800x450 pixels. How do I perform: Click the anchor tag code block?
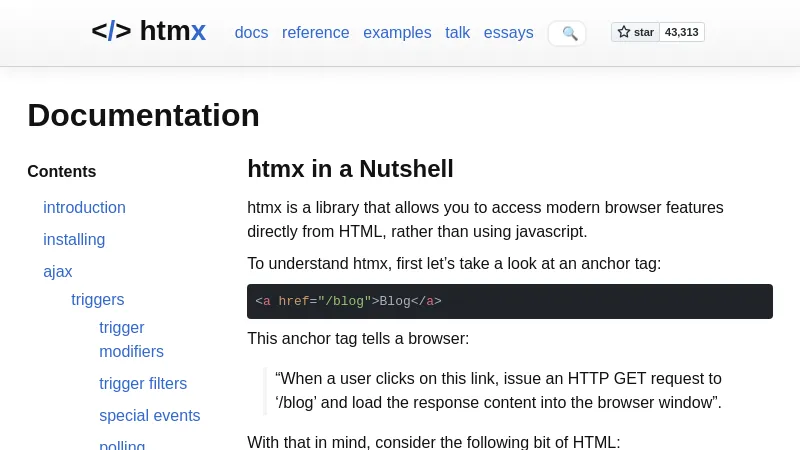pos(510,302)
